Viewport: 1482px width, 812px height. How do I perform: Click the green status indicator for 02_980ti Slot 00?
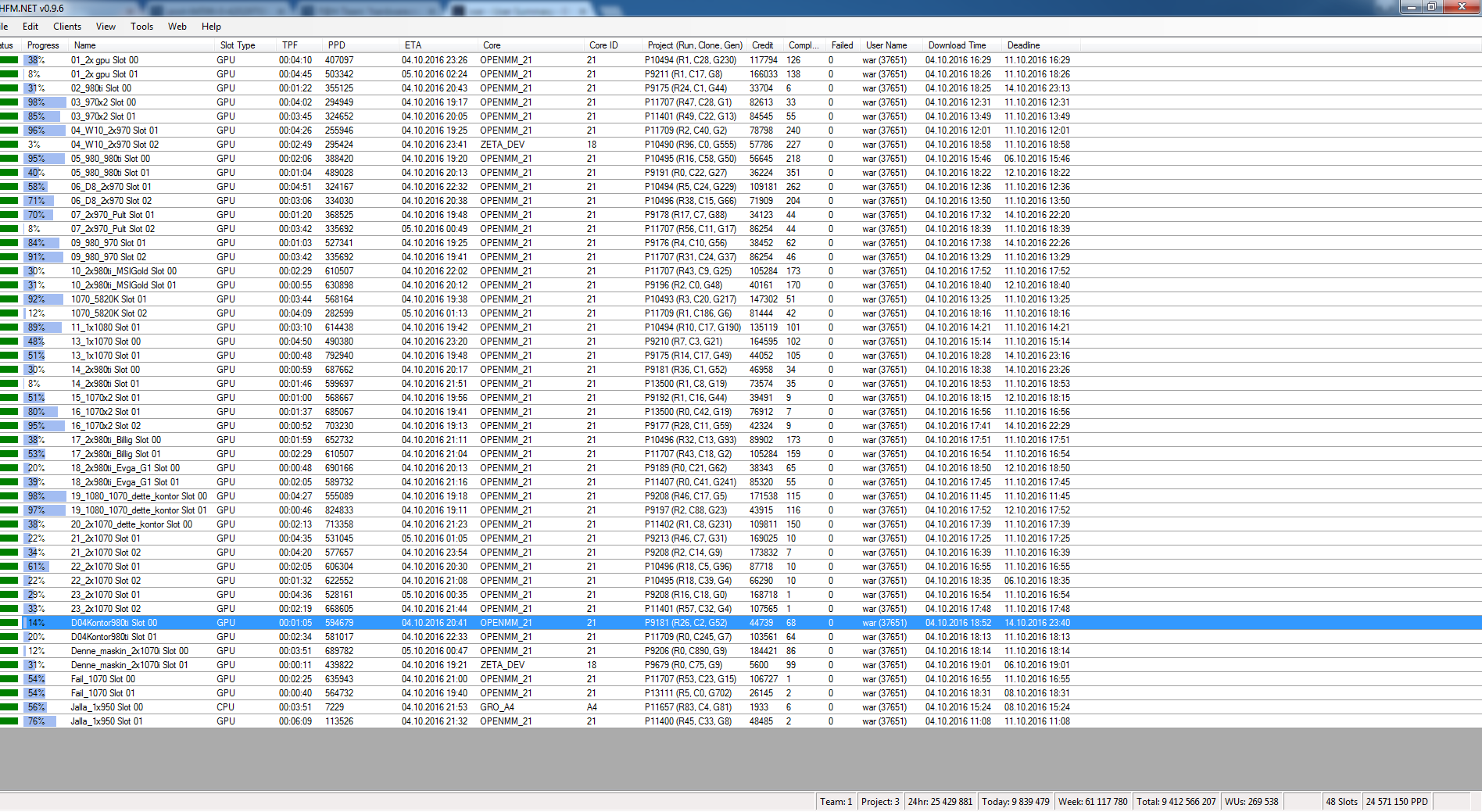point(9,88)
